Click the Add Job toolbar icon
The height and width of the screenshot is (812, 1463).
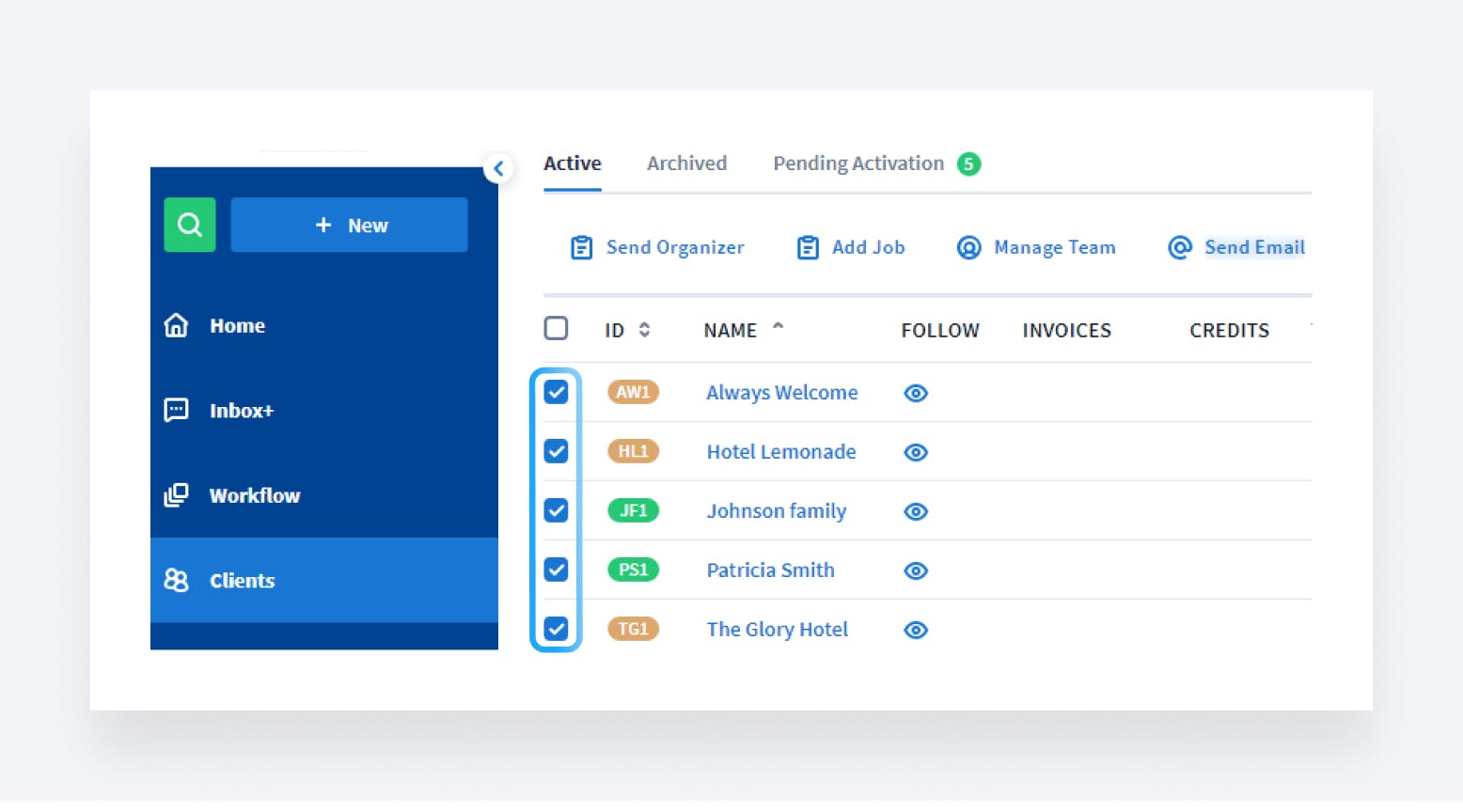point(808,248)
